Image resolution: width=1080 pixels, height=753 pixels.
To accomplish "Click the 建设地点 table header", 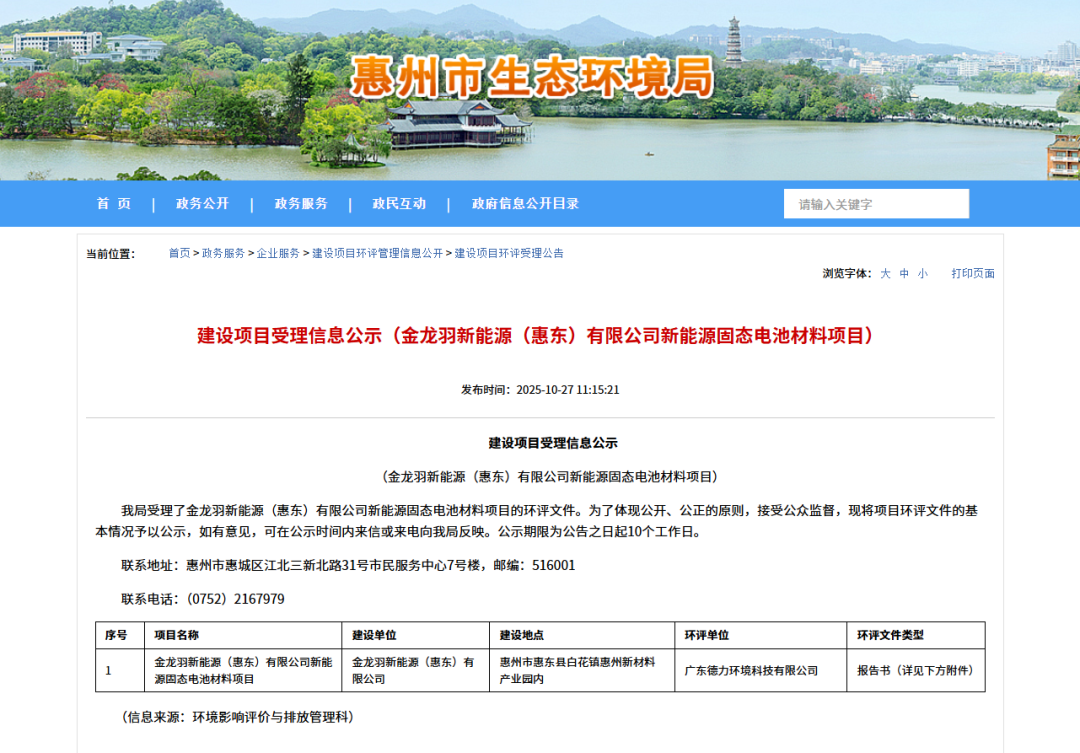I will coord(582,635).
